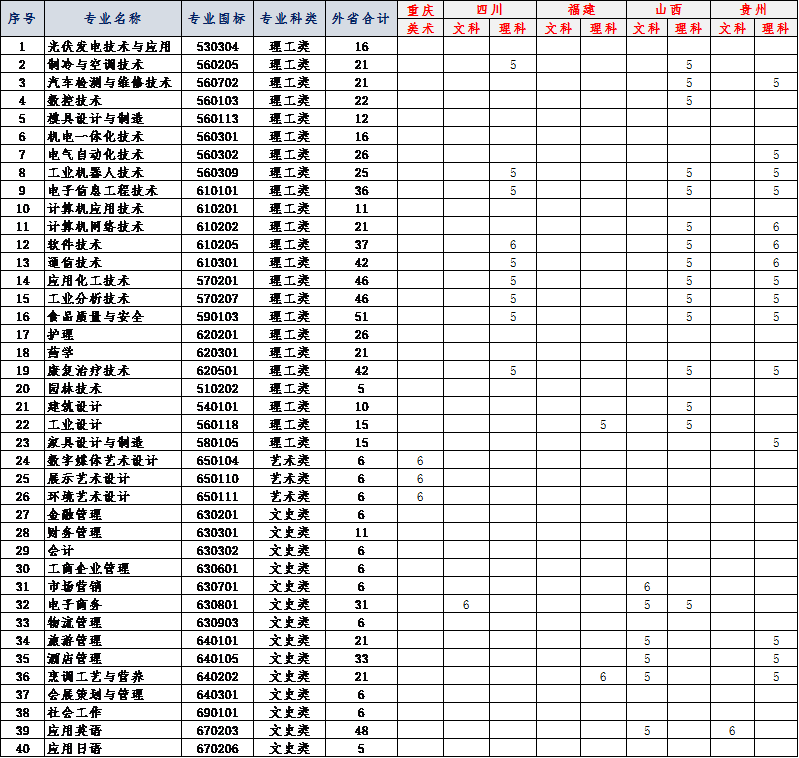Select total 48 in 应用英语 row
The width and height of the screenshot is (799, 758).
[361, 730]
